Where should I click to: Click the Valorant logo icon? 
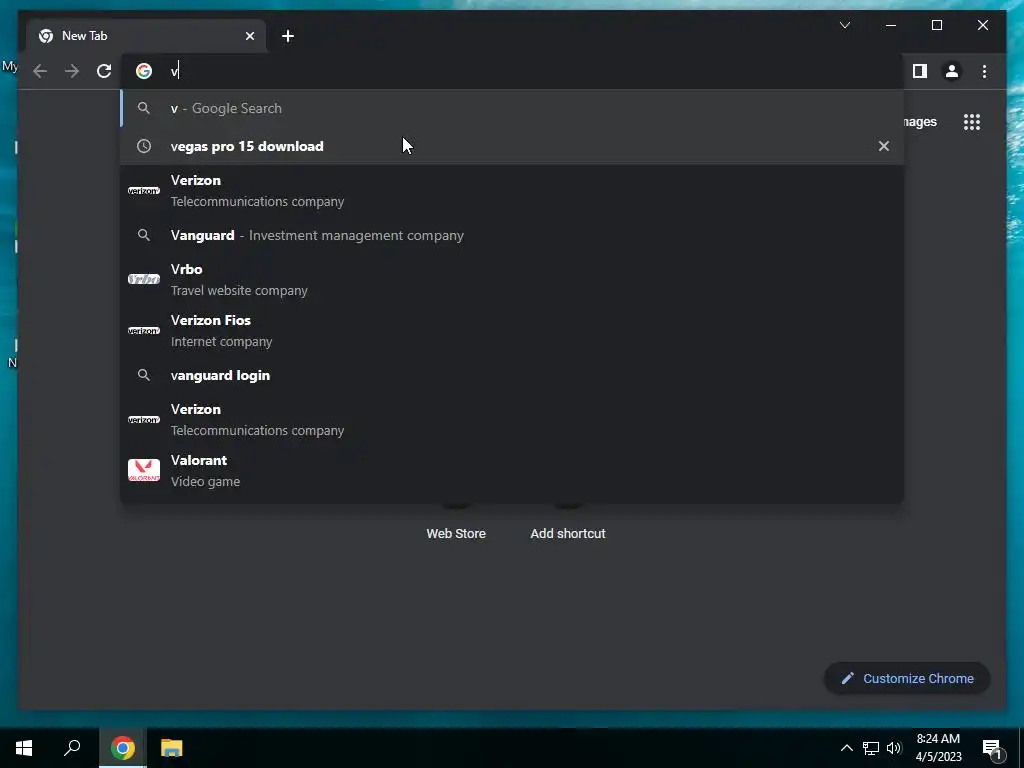pyautogui.click(x=144, y=470)
